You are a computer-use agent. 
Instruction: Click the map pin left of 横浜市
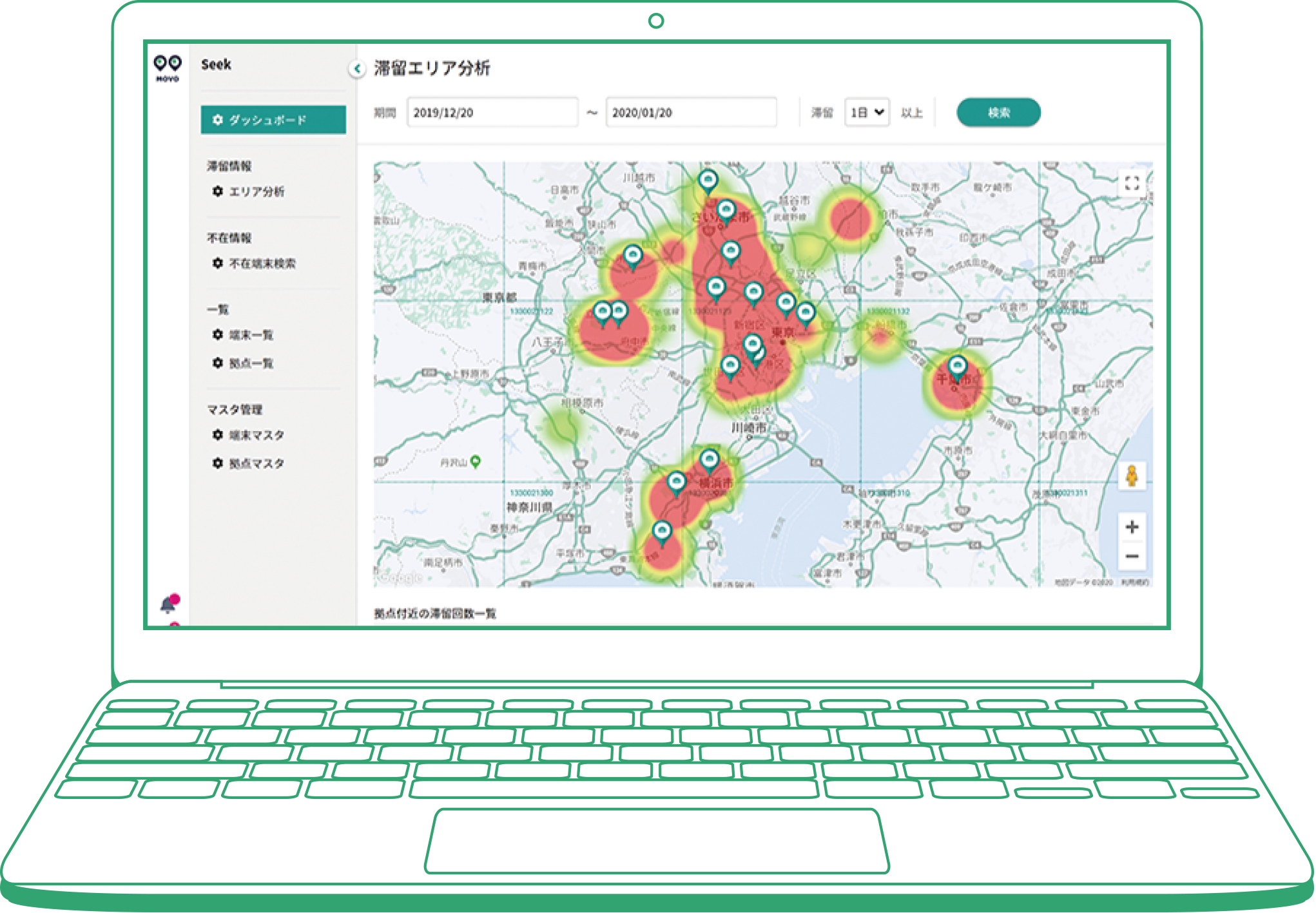[676, 483]
